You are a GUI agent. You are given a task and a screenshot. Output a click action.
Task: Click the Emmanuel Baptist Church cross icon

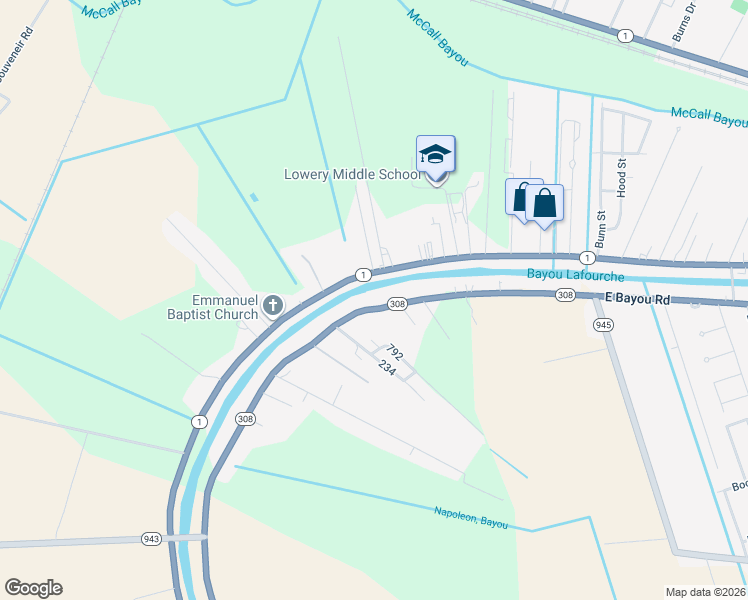click(273, 305)
